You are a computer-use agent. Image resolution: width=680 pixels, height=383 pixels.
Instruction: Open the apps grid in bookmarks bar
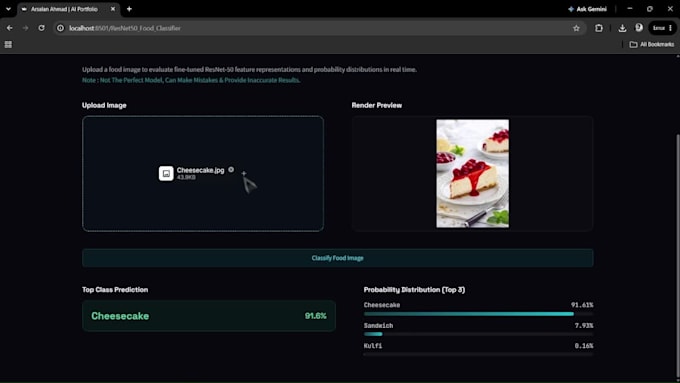coord(8,44)
